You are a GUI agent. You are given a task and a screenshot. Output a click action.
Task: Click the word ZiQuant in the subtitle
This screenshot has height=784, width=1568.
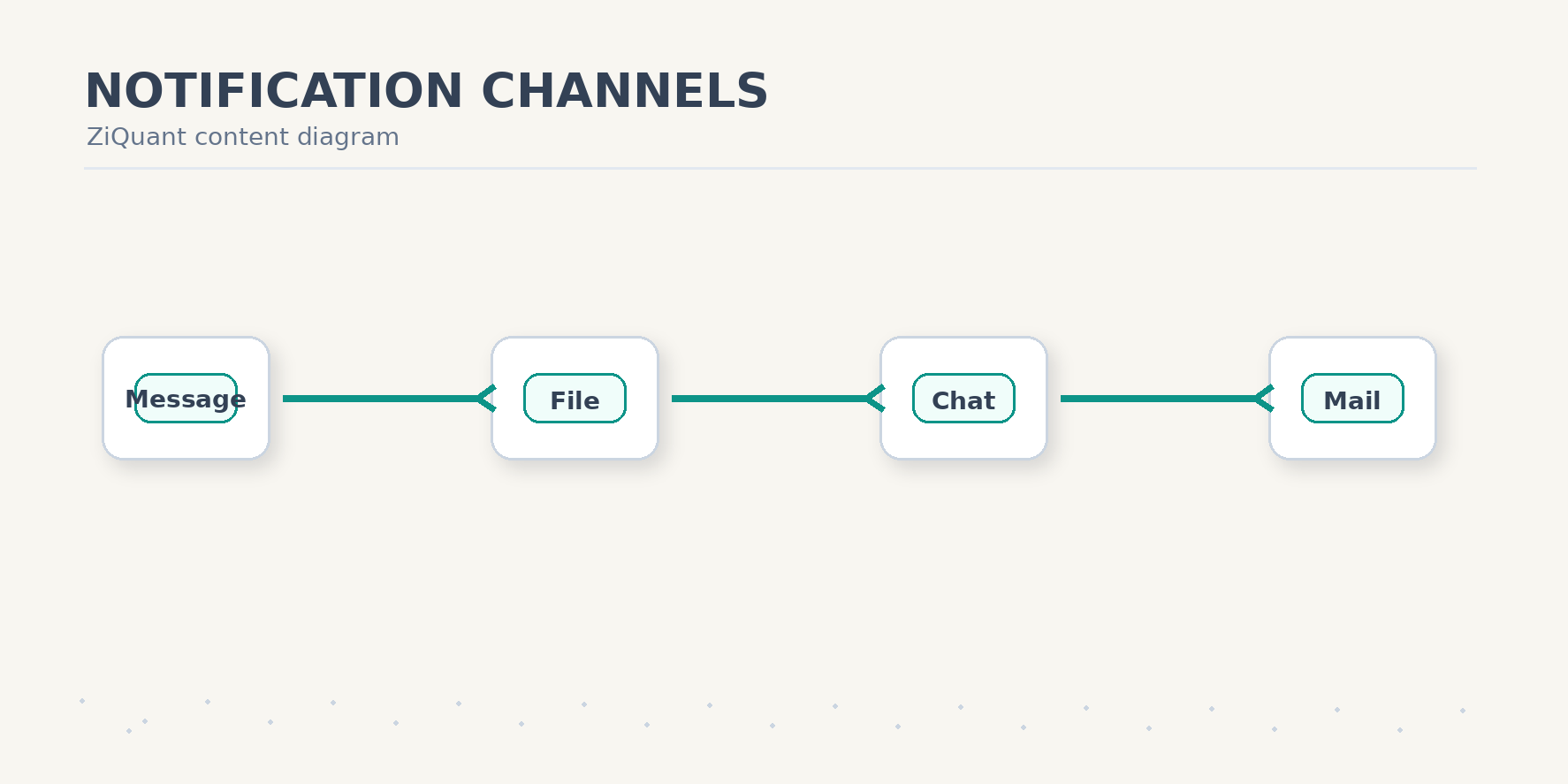click(x=137, y=137)
